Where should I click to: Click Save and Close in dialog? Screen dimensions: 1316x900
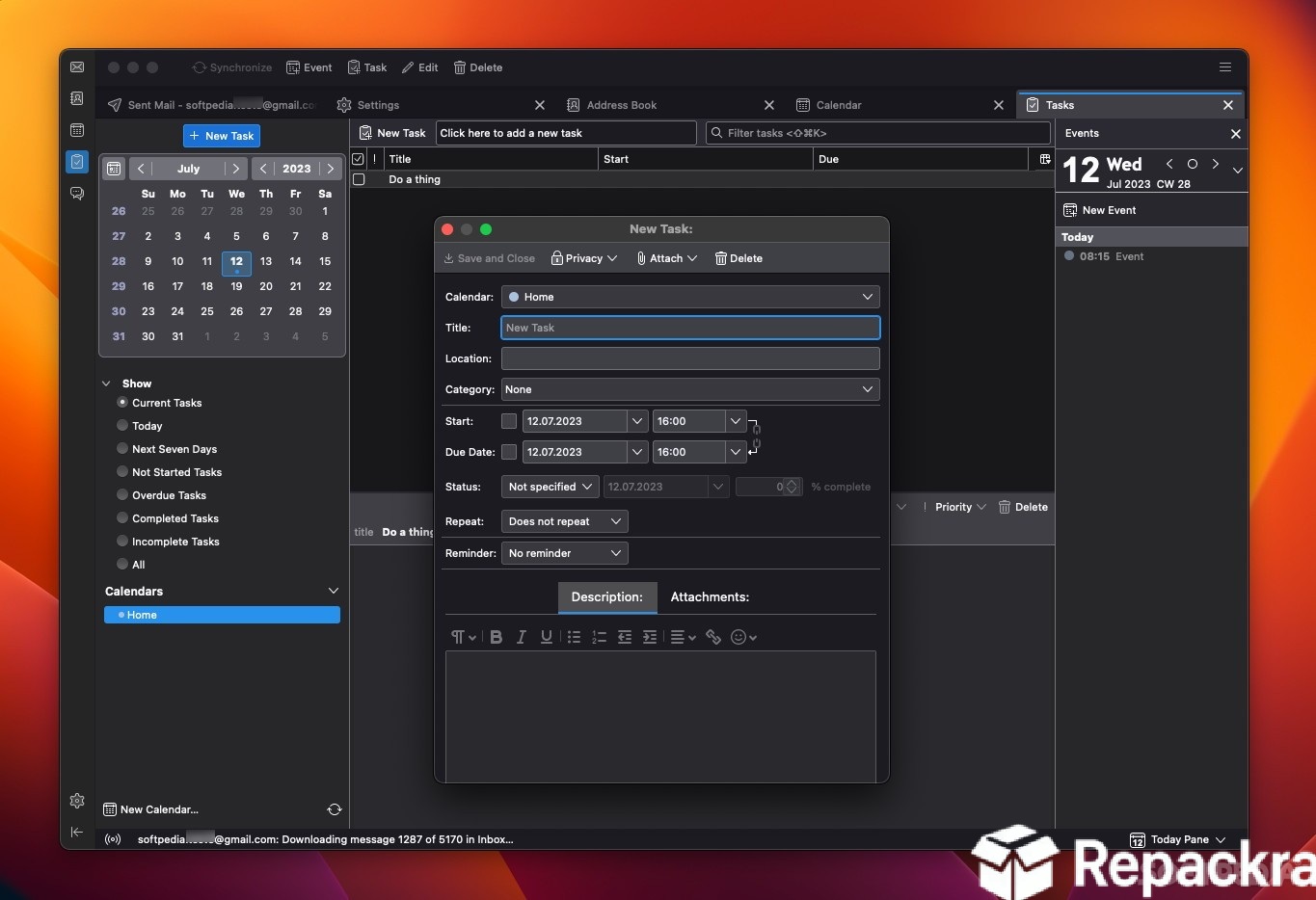489,258
